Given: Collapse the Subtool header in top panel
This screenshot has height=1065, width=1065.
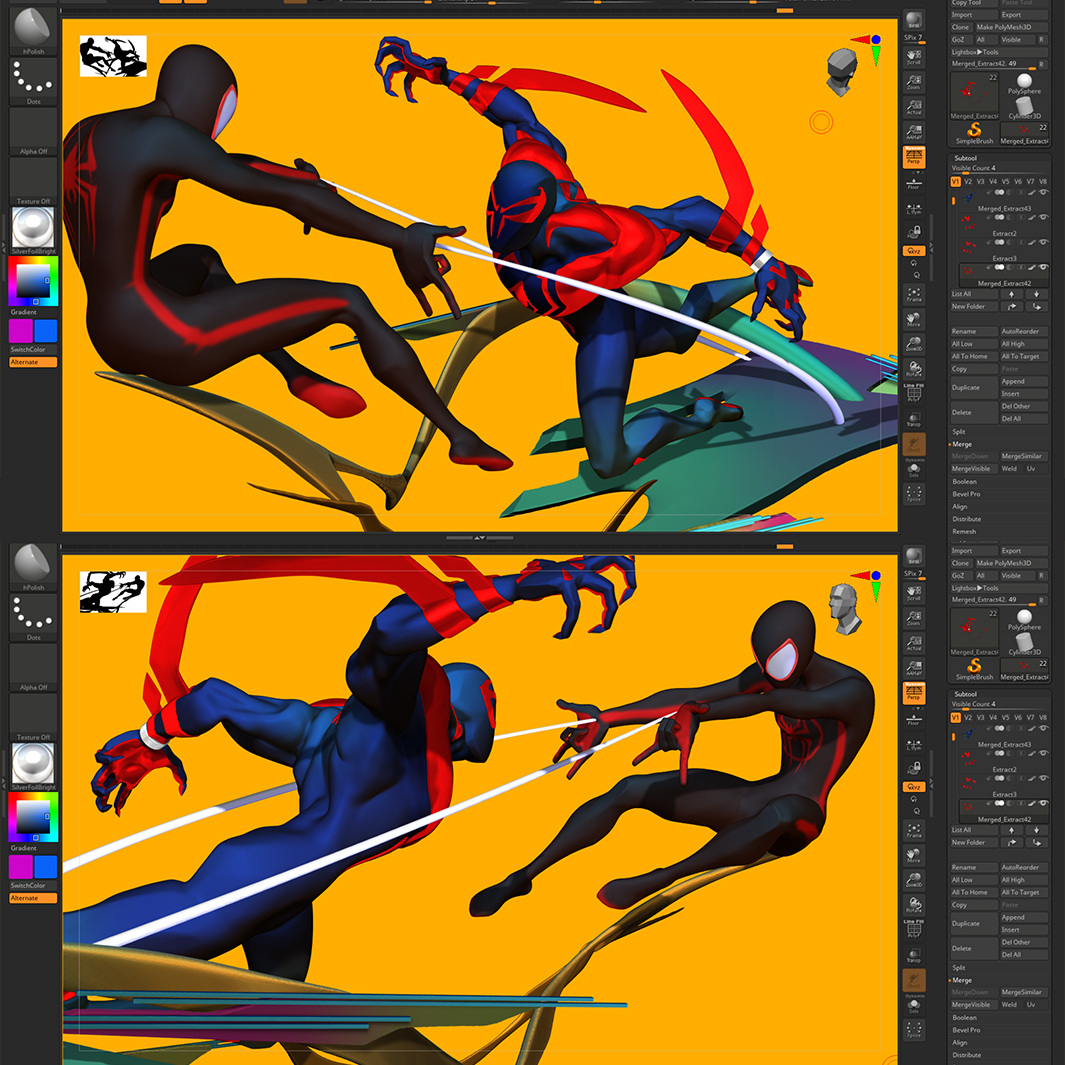Looking at the screenshot, I should 965,158.
